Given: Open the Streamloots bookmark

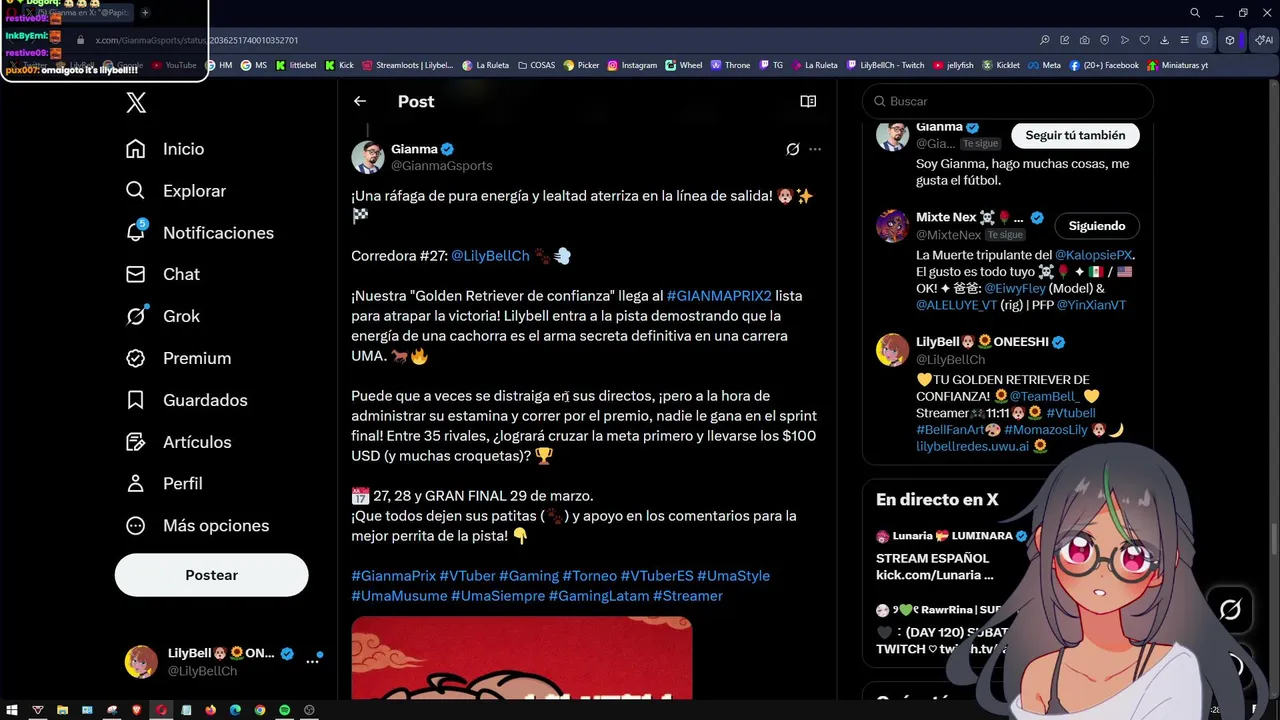Looking at the screenshot, I should tap(408, 65).
